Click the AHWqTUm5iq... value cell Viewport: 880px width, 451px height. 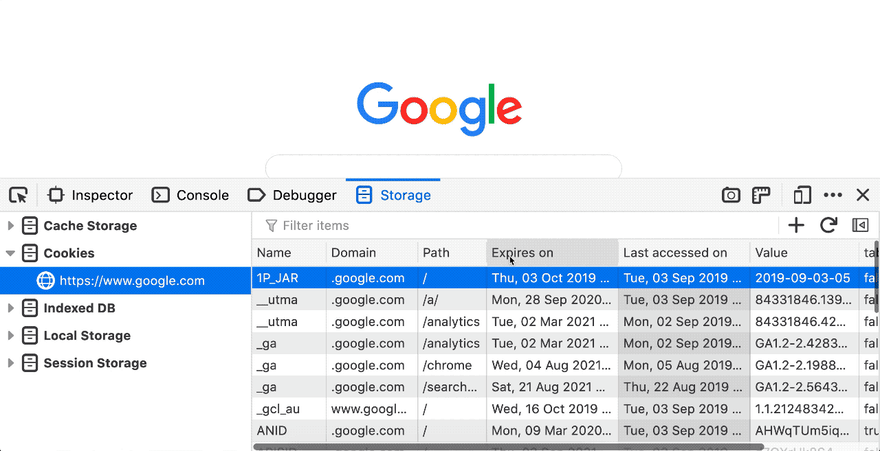click(804, 431)
